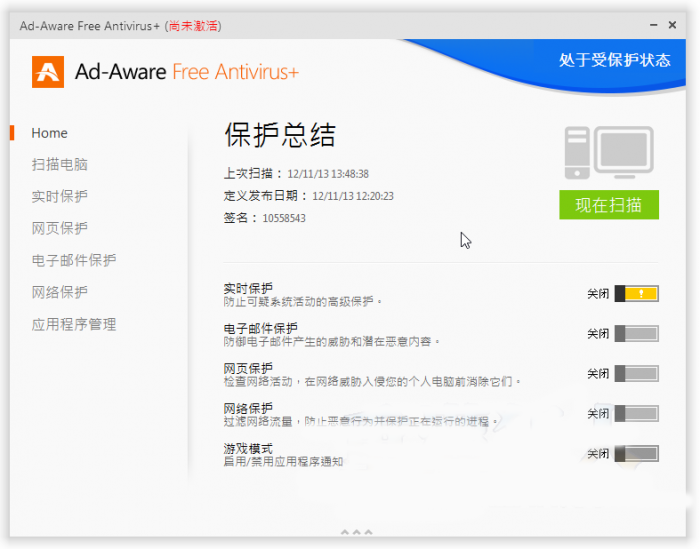Toggle the 电子邮件保护 switch
The width and height of the screenshot is (700, 549).
[636, 333]
